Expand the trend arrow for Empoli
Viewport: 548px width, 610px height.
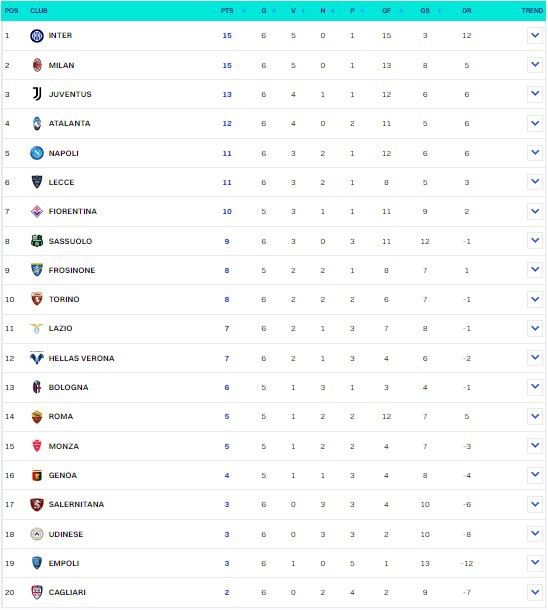[x=535, y=563]
